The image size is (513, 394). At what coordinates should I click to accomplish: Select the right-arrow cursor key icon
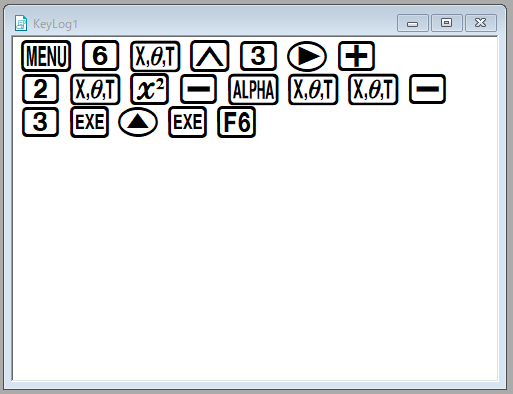[307, 56]
